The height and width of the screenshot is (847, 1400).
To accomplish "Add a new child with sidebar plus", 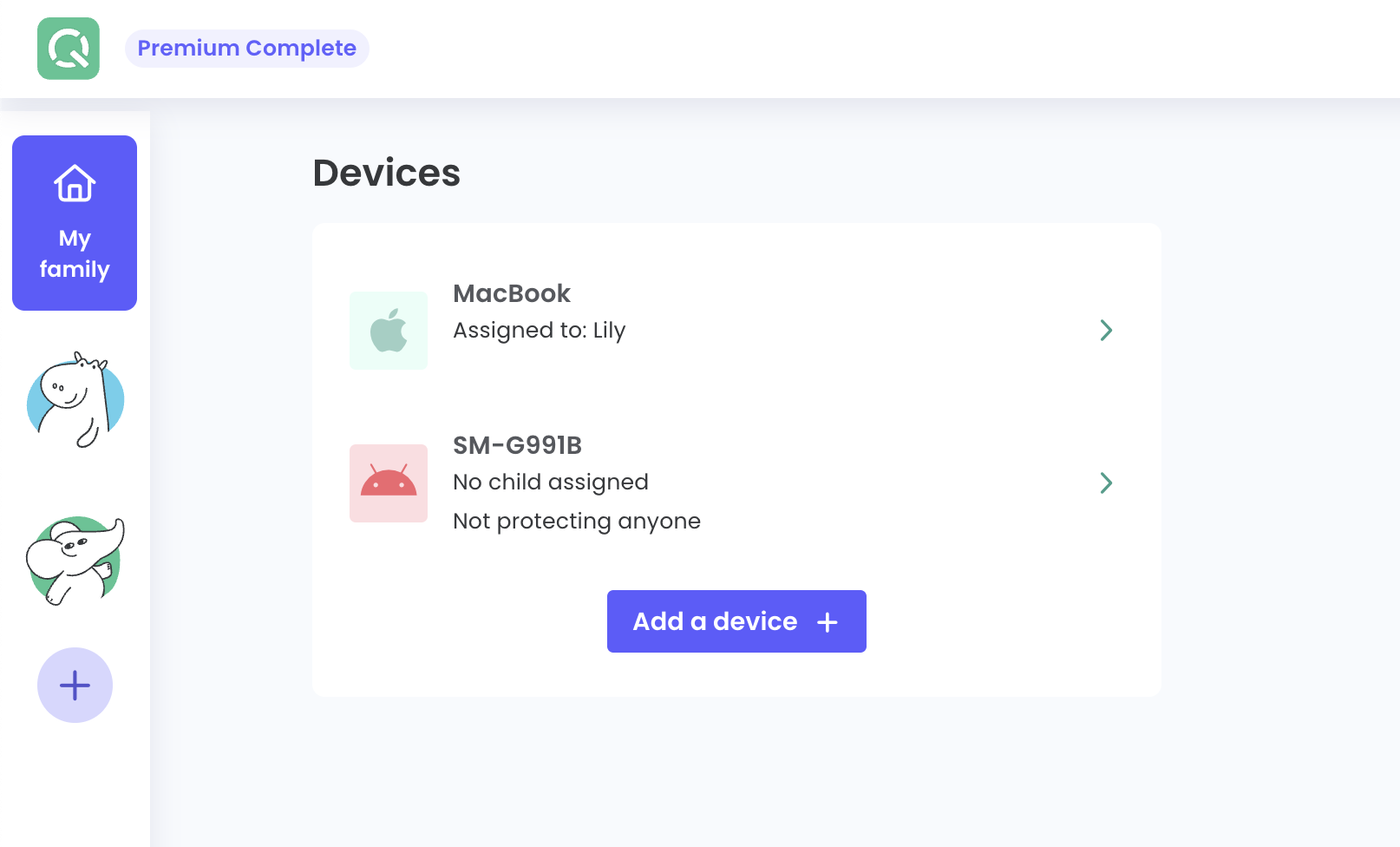I will click(x=75, y=685).
